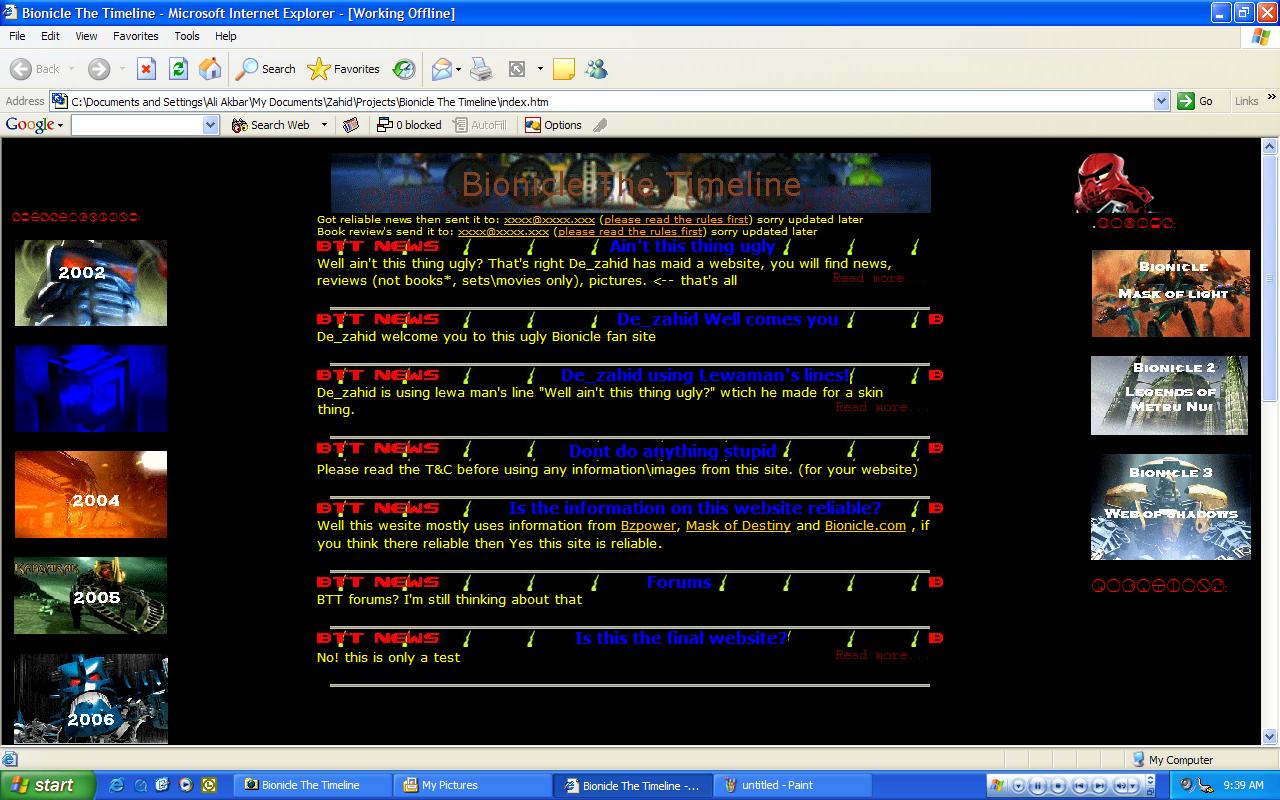The image size is (1280, 800).
Task: Stop loading the page
Action: (146, 69)
